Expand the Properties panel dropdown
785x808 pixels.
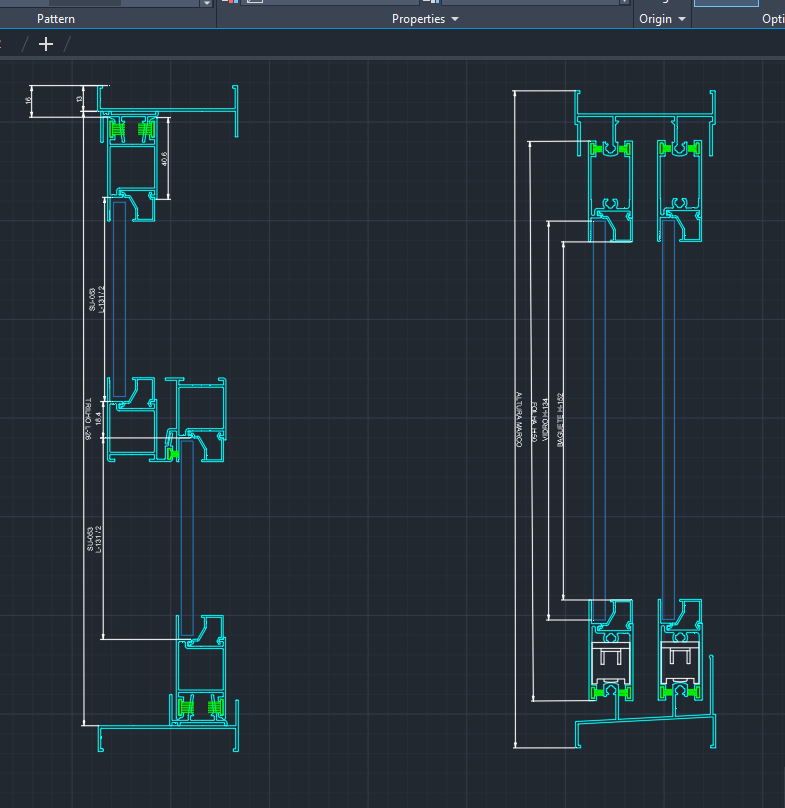[426, 19]
